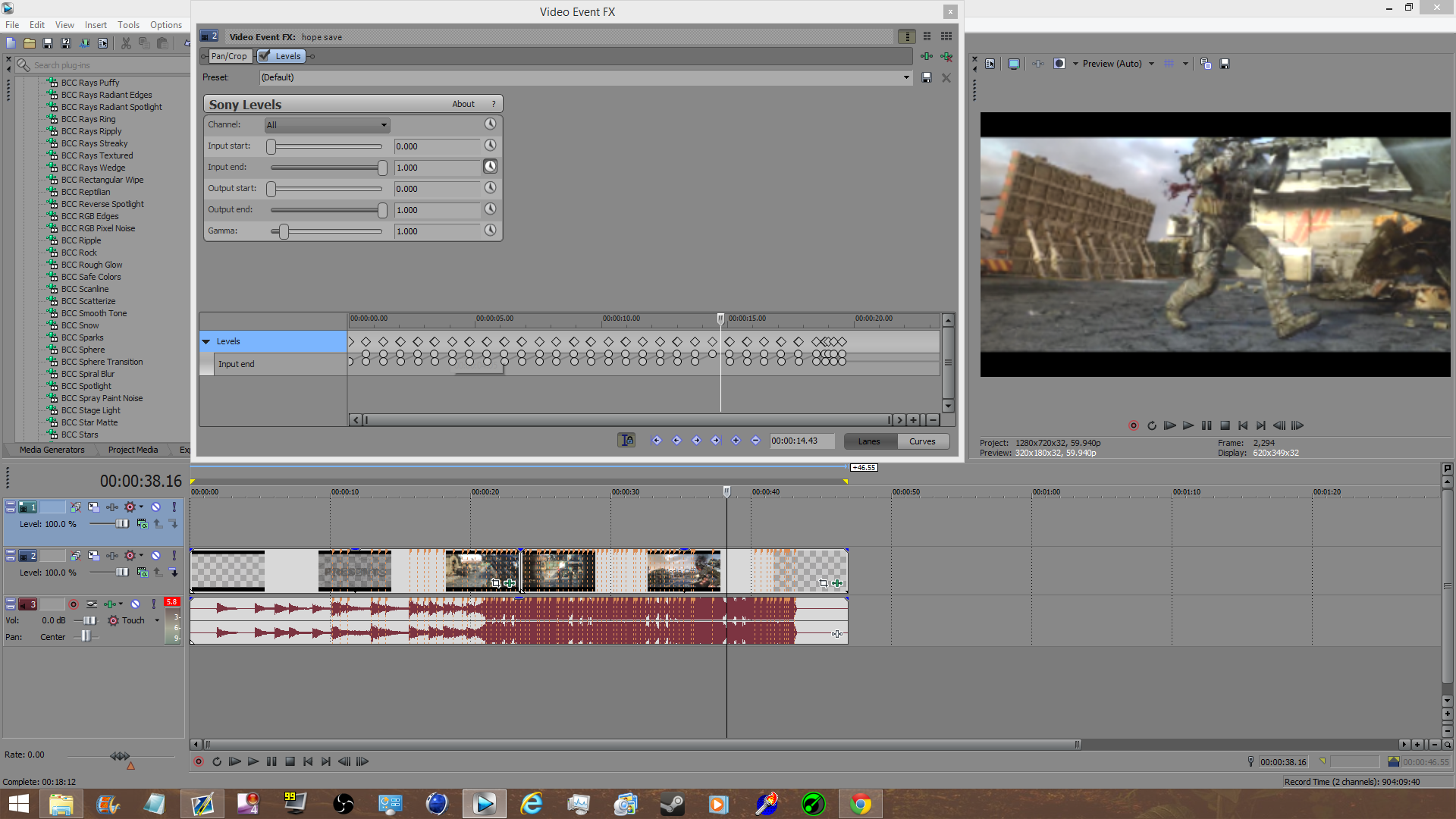
Task: Toggle the Levels effect checkbox
Action: [x=265, y=56]
